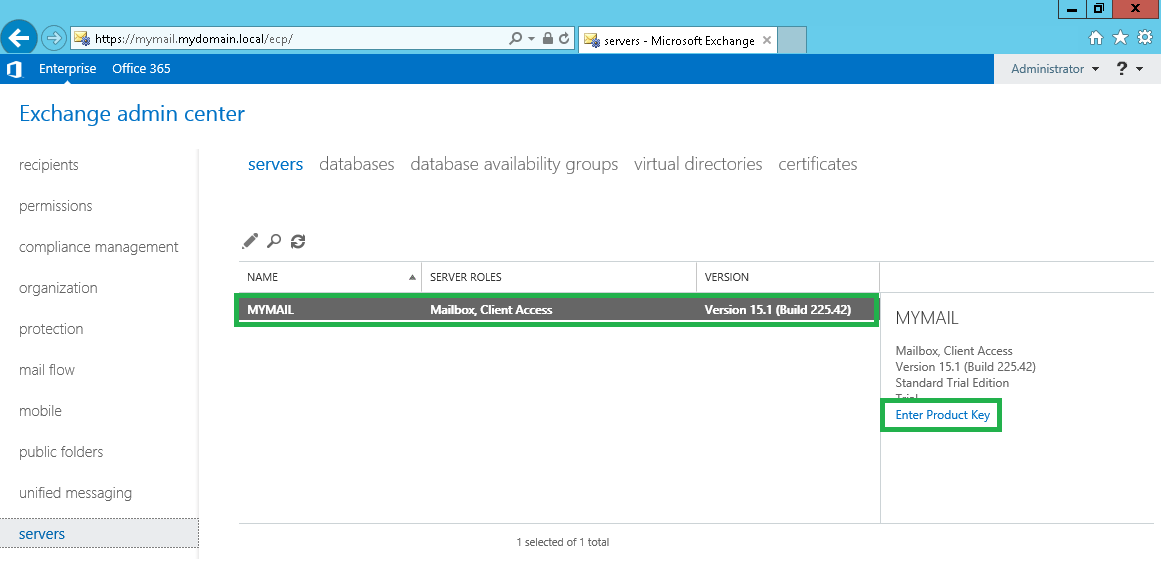Open the address bar autocomplete dropdown arrow
Screen dimensions: 1161x577
point(532,39)
